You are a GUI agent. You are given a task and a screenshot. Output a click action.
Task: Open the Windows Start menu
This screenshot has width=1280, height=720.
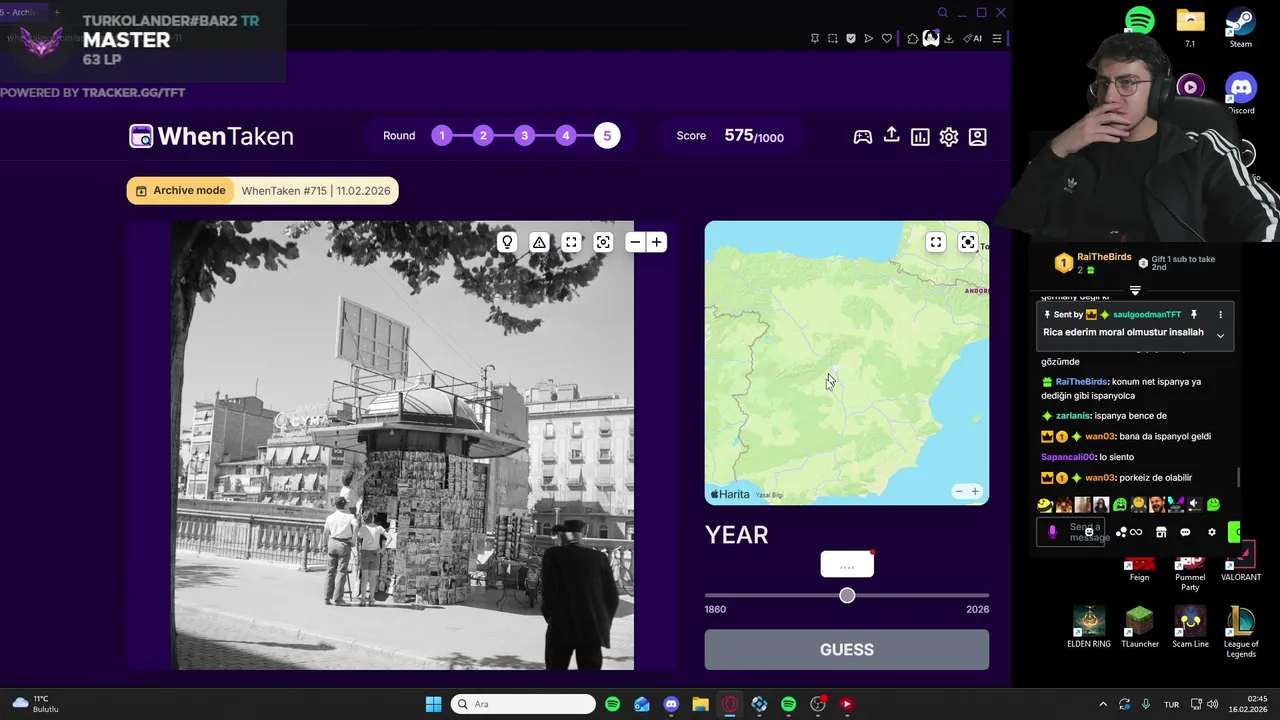(x=434, y=704)
